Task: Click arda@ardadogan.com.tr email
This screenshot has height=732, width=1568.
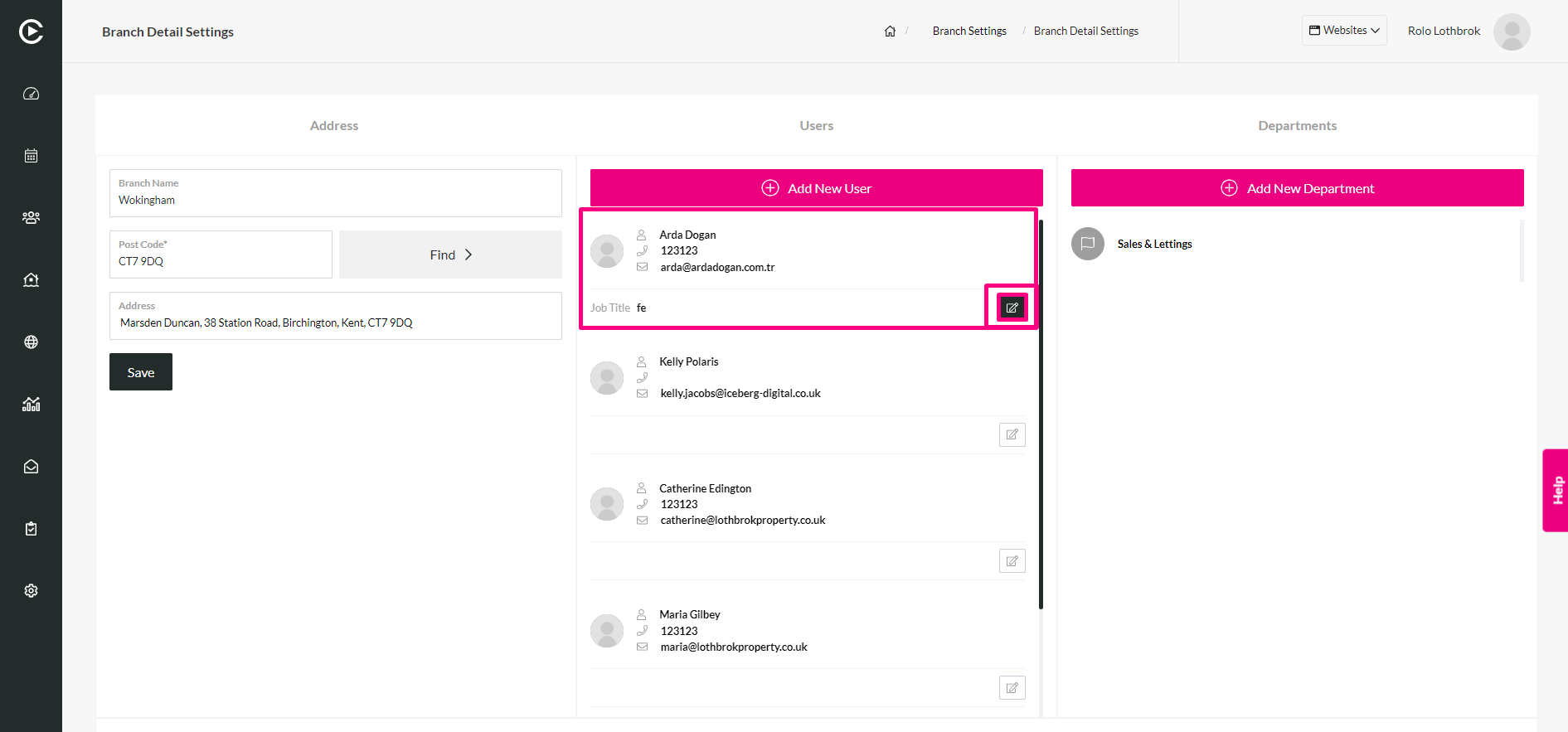Action: [717, 267]
